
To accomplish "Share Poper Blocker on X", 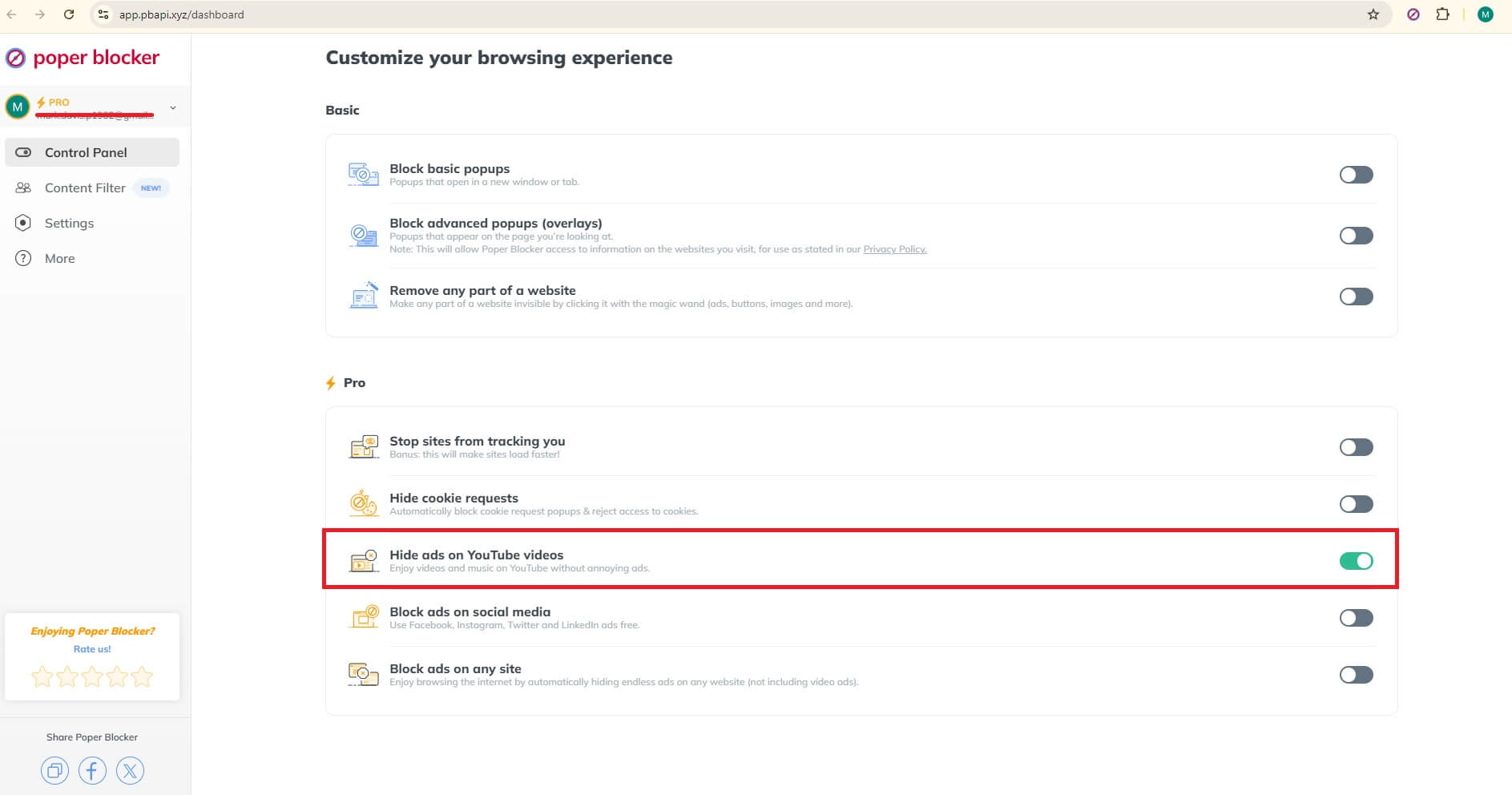I will point(130,770).
